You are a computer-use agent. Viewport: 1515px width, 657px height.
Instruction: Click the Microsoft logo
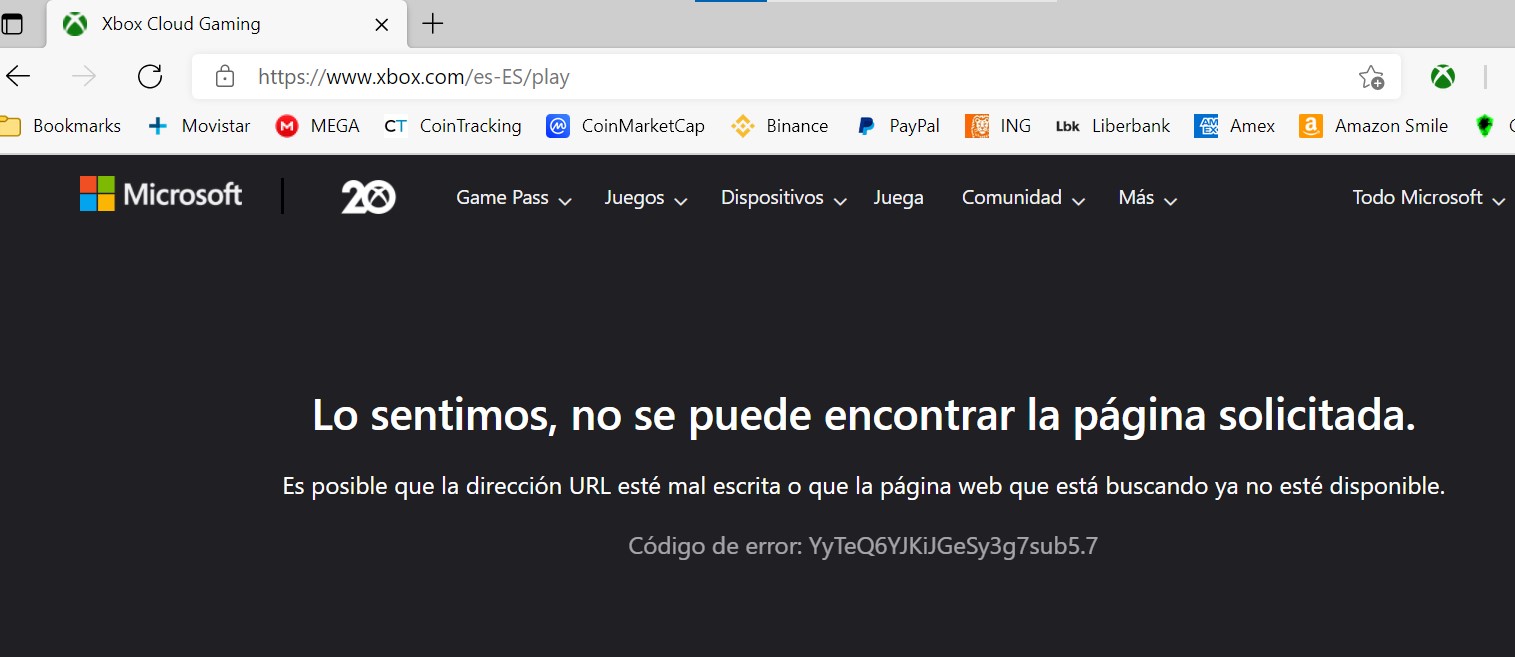tap(161, 195)
